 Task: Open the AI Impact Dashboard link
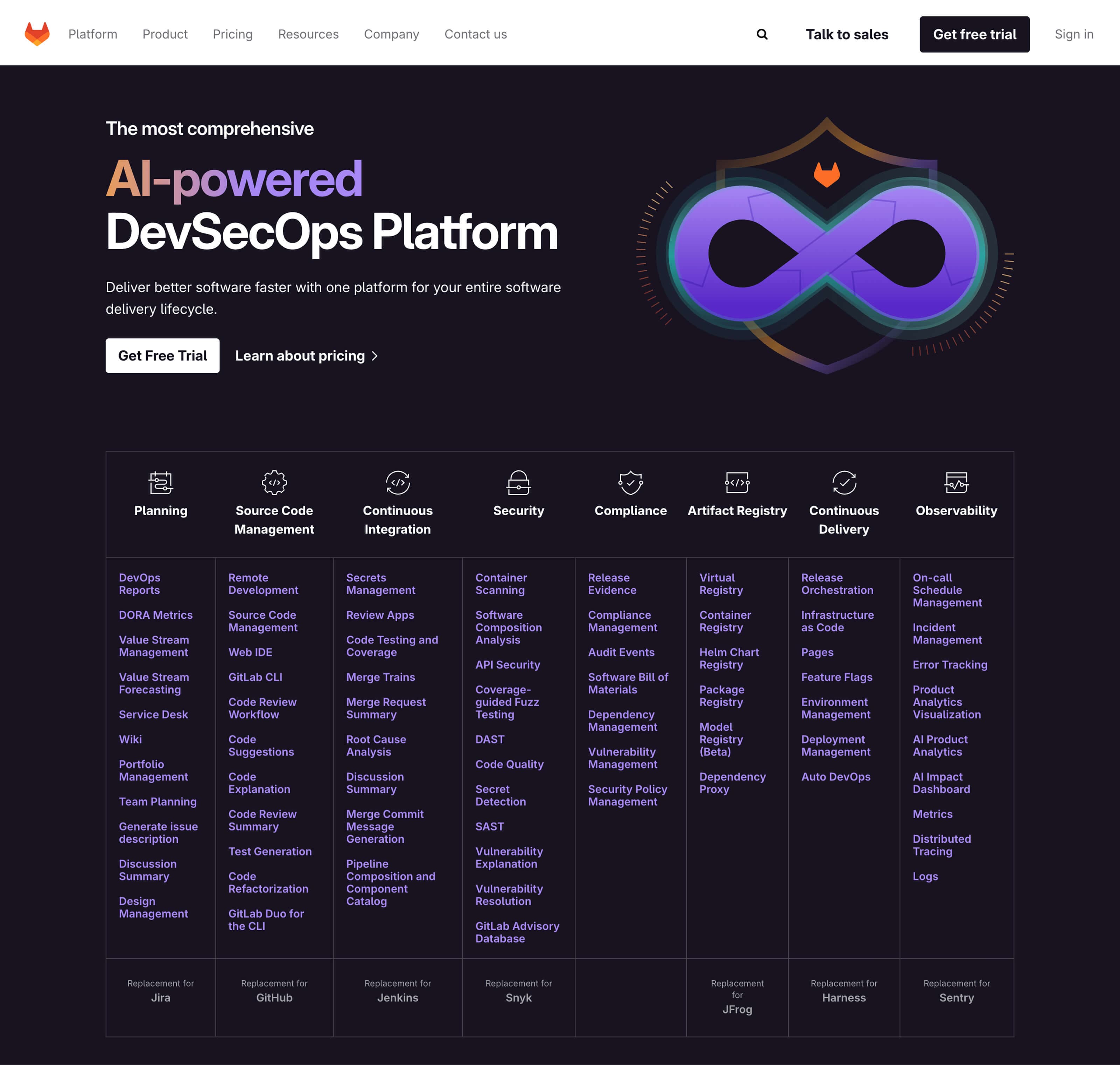click(941, 783)
